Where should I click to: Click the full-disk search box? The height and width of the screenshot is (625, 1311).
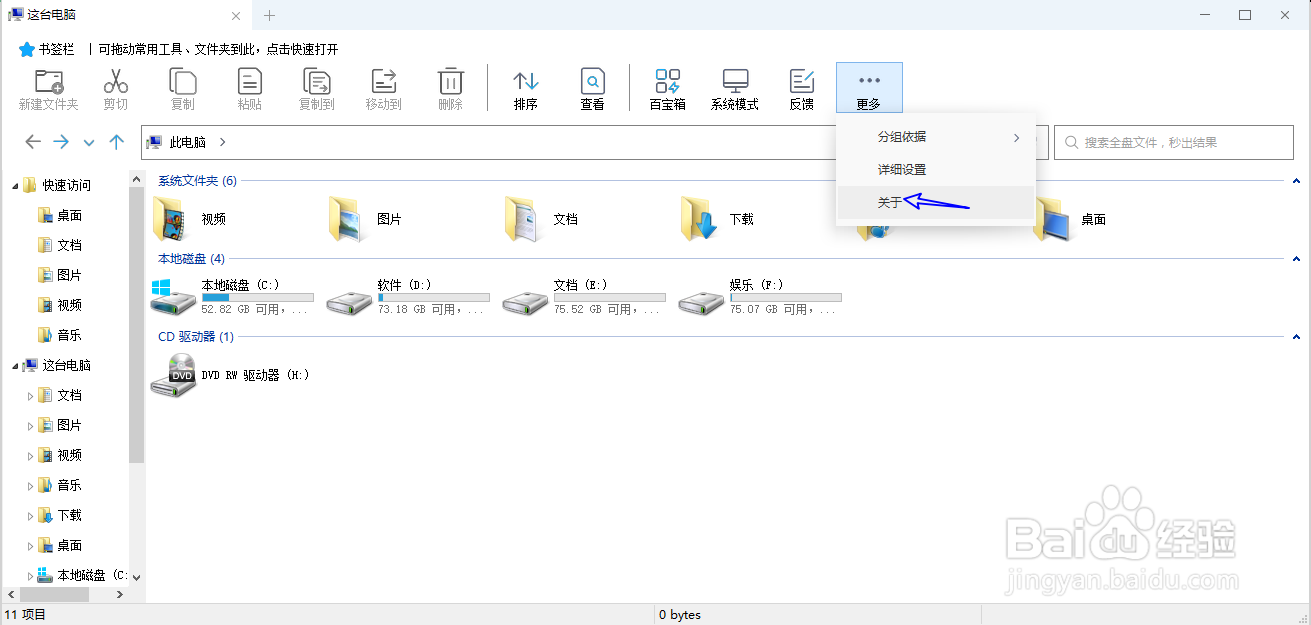pyautogui.click(x=1175, y=143)
